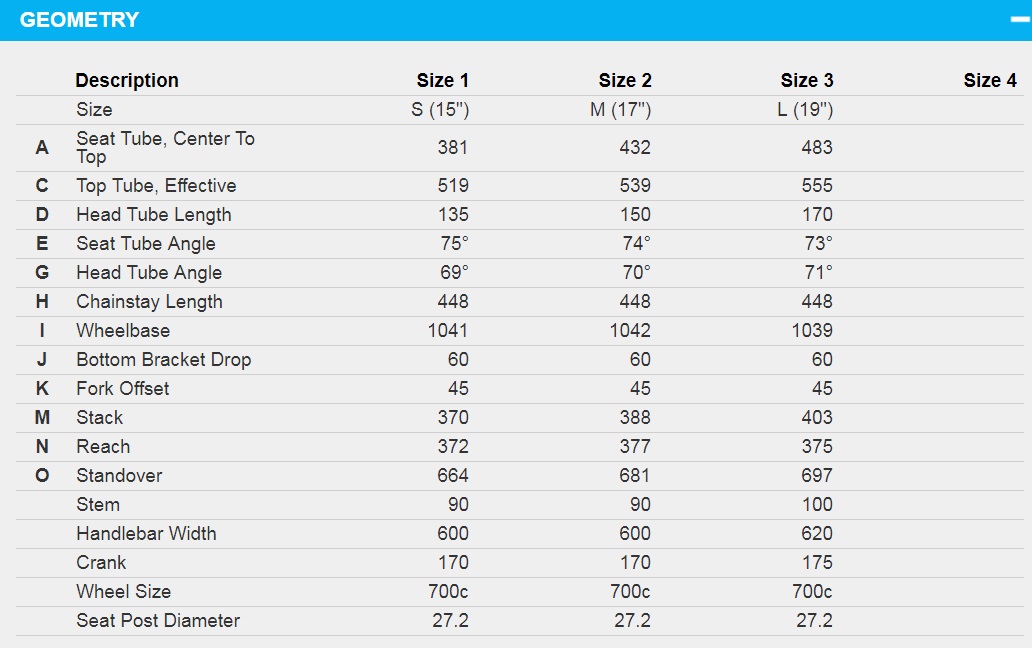Select the Seat Tube, Center To Top row label
Image resolution: width=1032 pixels, height=648 pixels.
pos(165,147)
